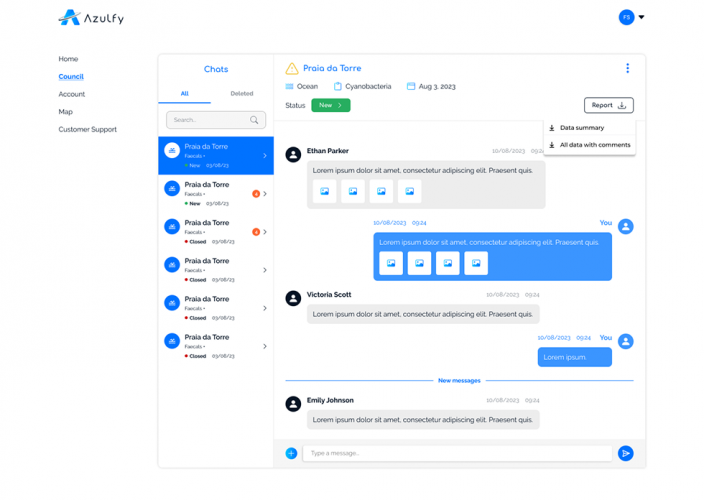This screenshot has width=704, height=500.
Task: Focus the Type a message field
Action: tap(457, 453)
